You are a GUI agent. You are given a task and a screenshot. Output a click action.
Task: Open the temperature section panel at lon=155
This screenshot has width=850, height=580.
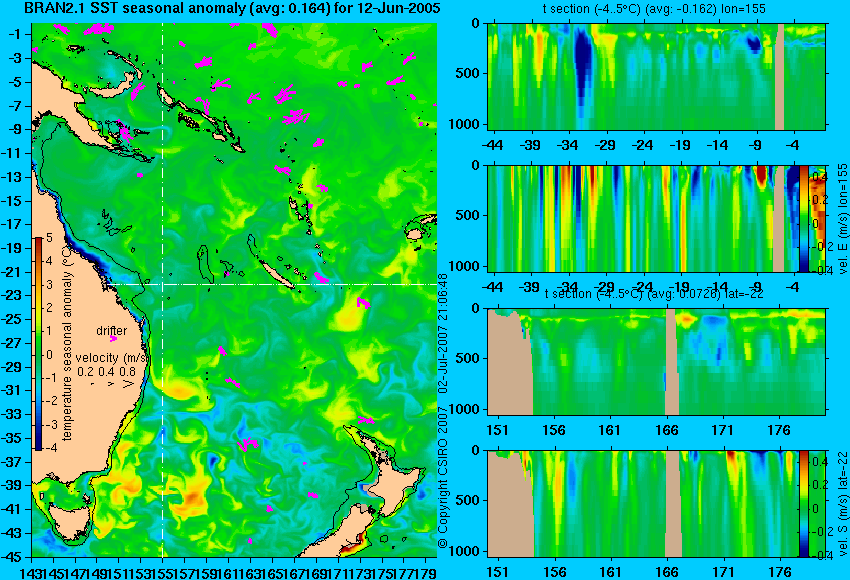tap(657, 76)
